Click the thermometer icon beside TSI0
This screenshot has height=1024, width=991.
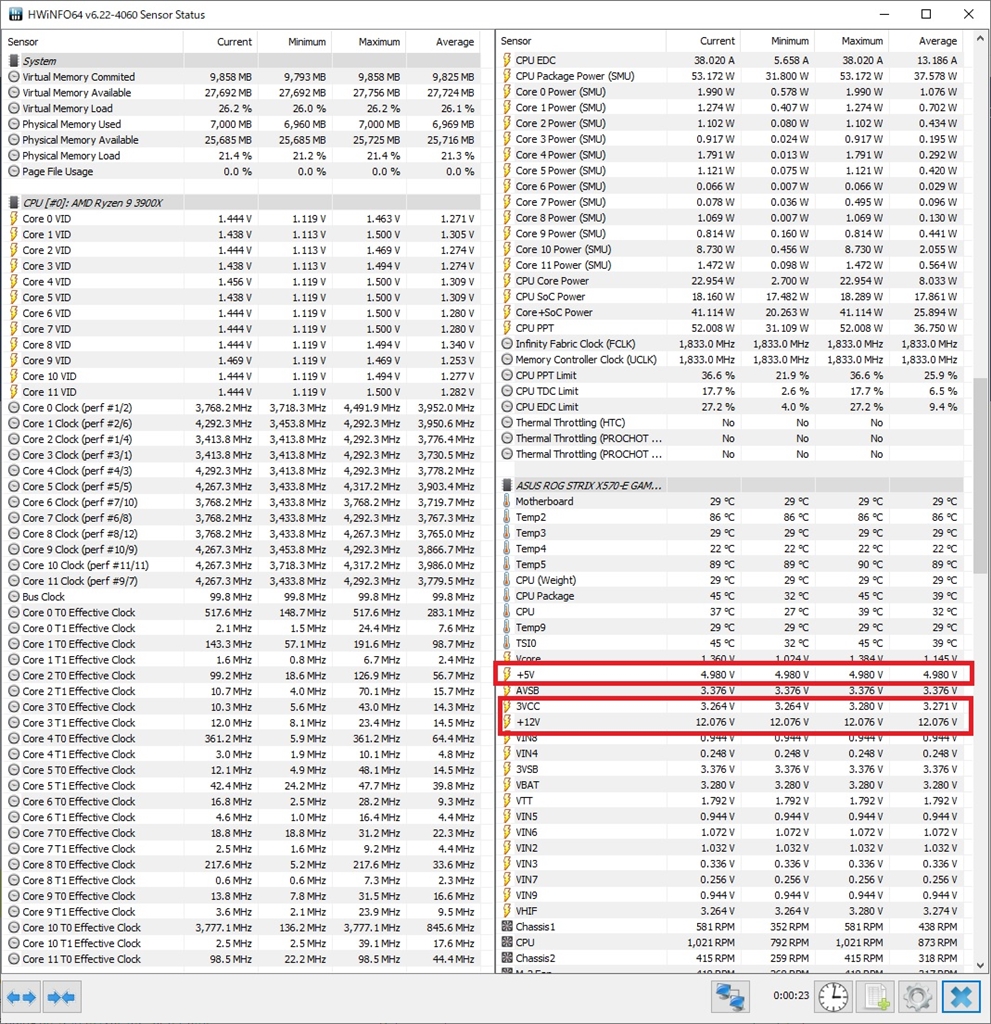[x=507, y=643]
